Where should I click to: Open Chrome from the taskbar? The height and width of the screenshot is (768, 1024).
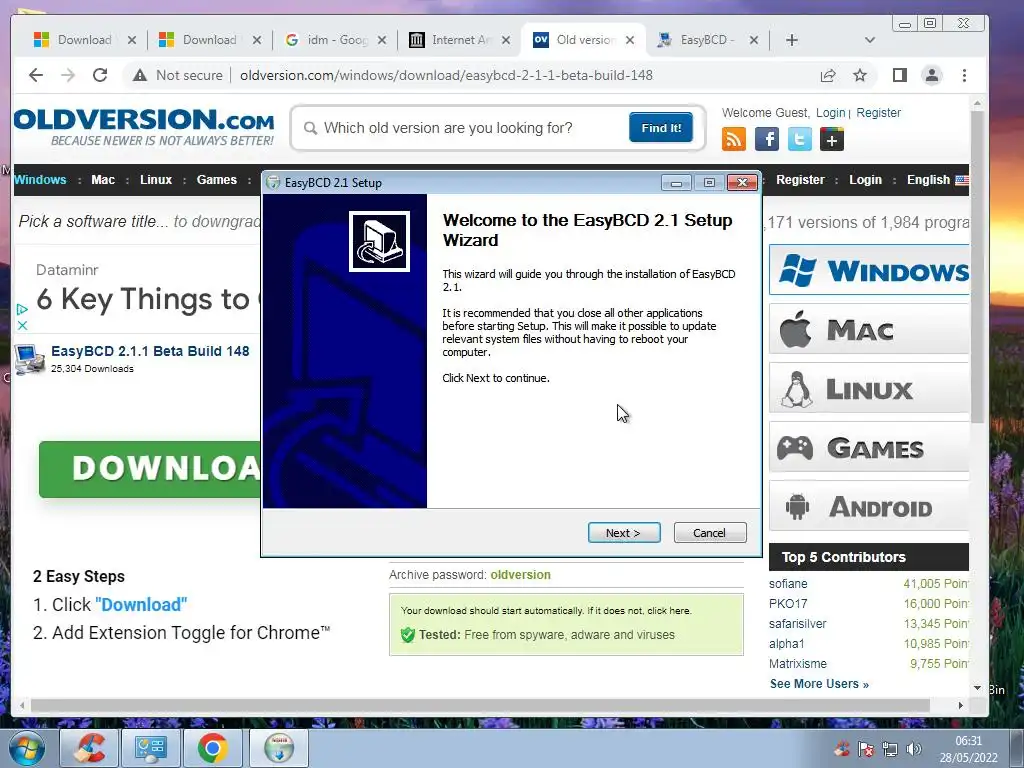212,748
